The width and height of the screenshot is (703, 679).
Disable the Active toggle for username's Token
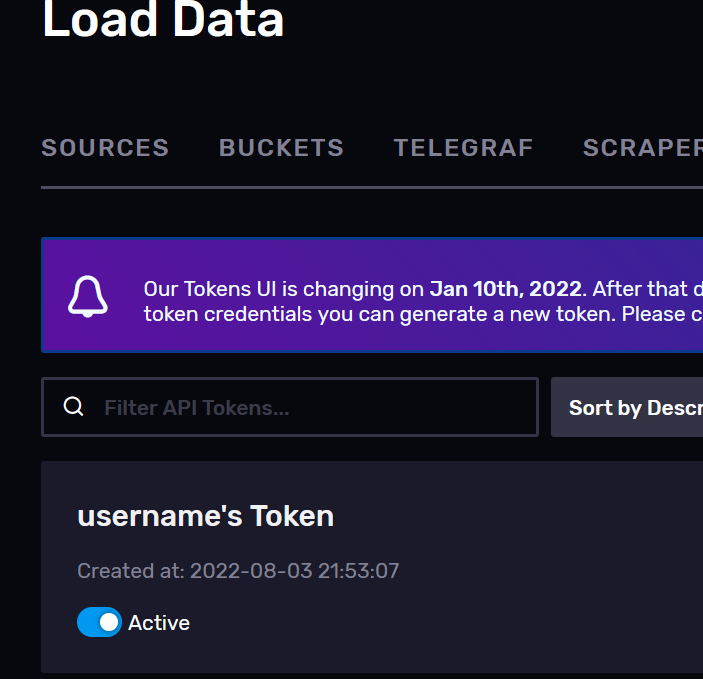[99, 622]
